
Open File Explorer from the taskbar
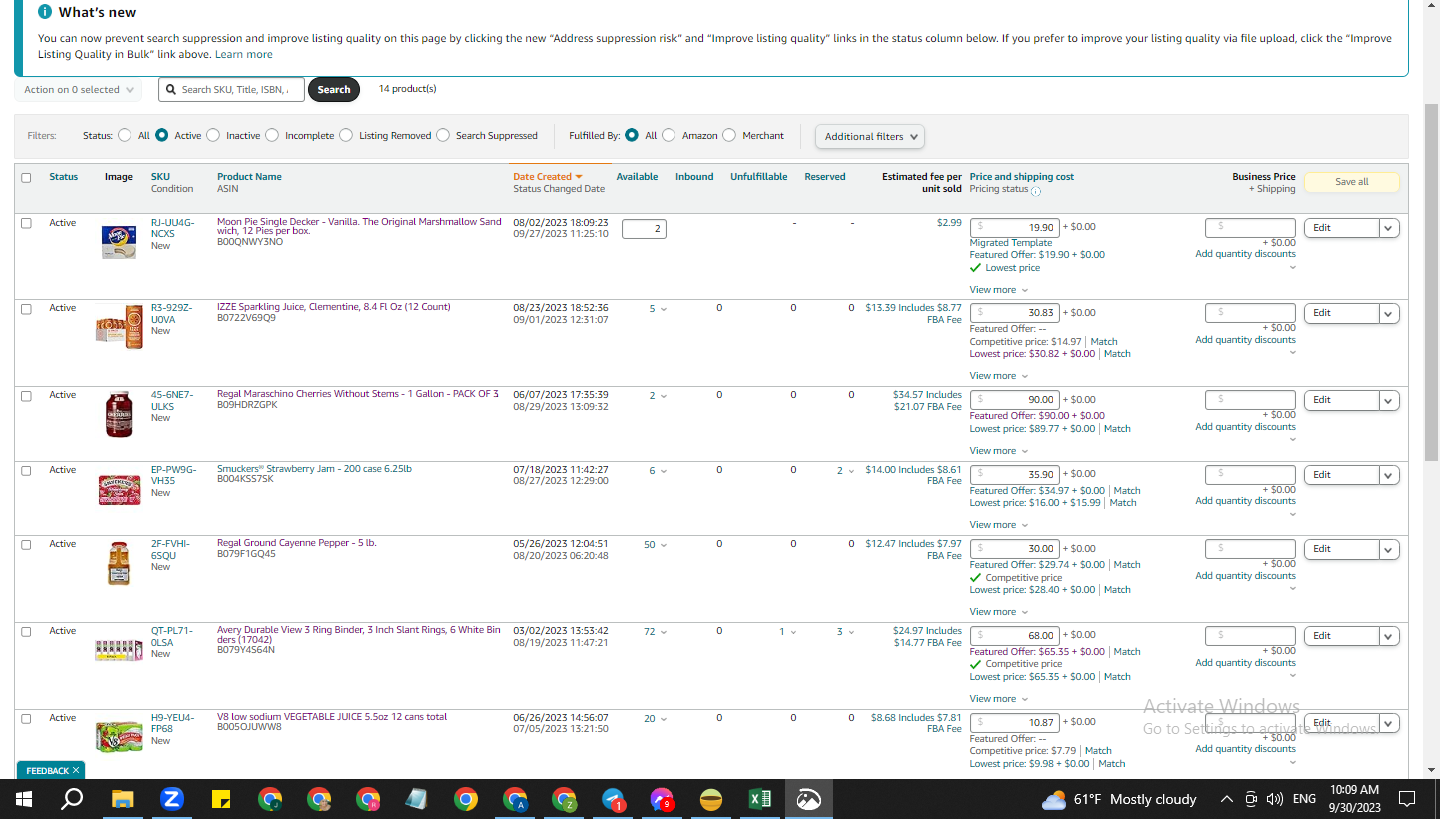pyautogui.click(x=122, y=799)
